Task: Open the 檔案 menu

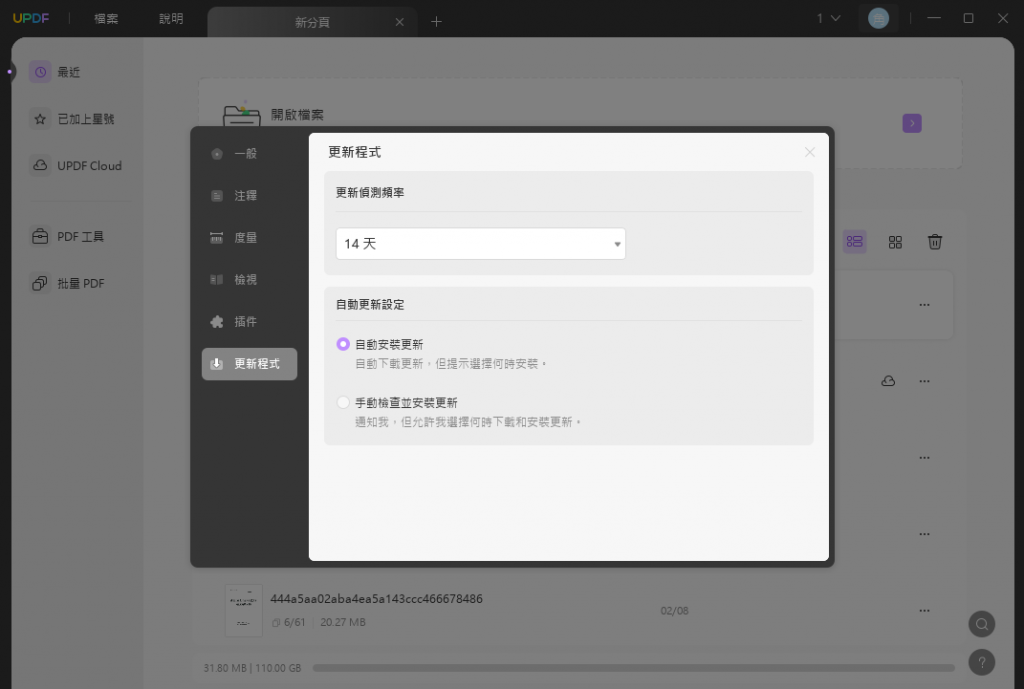Action: coord(106,19)
